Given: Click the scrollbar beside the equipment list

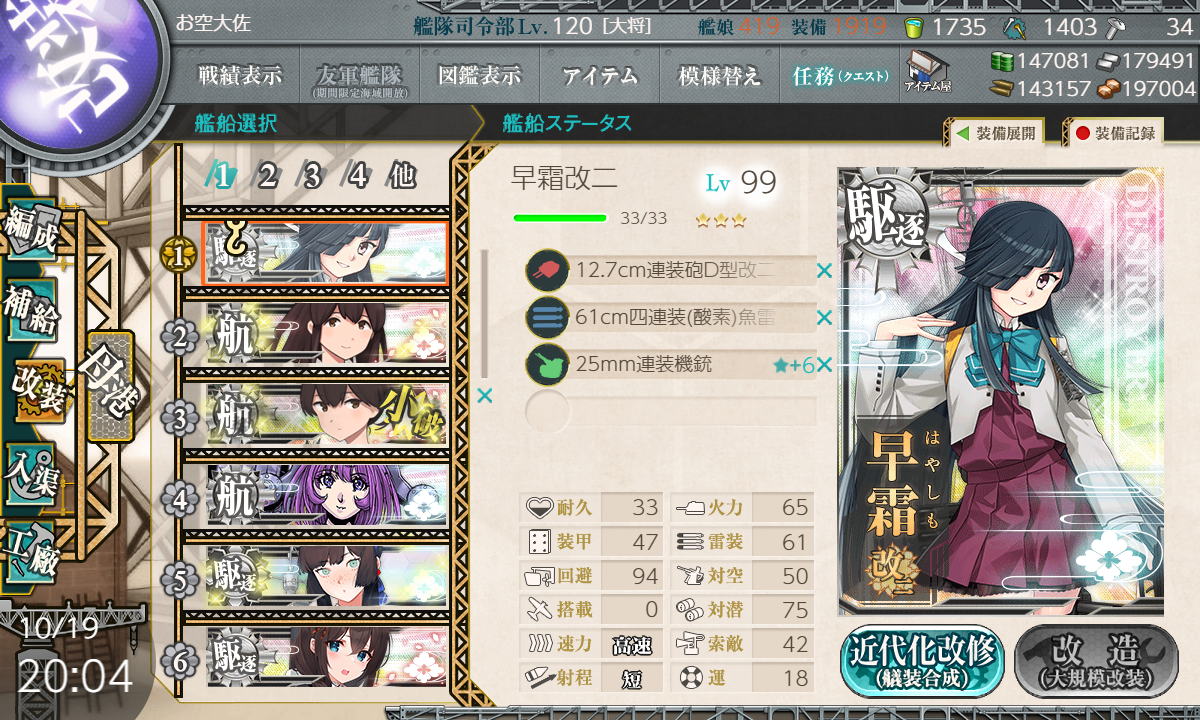Looking at the screenshot, I should click(485, 314).
